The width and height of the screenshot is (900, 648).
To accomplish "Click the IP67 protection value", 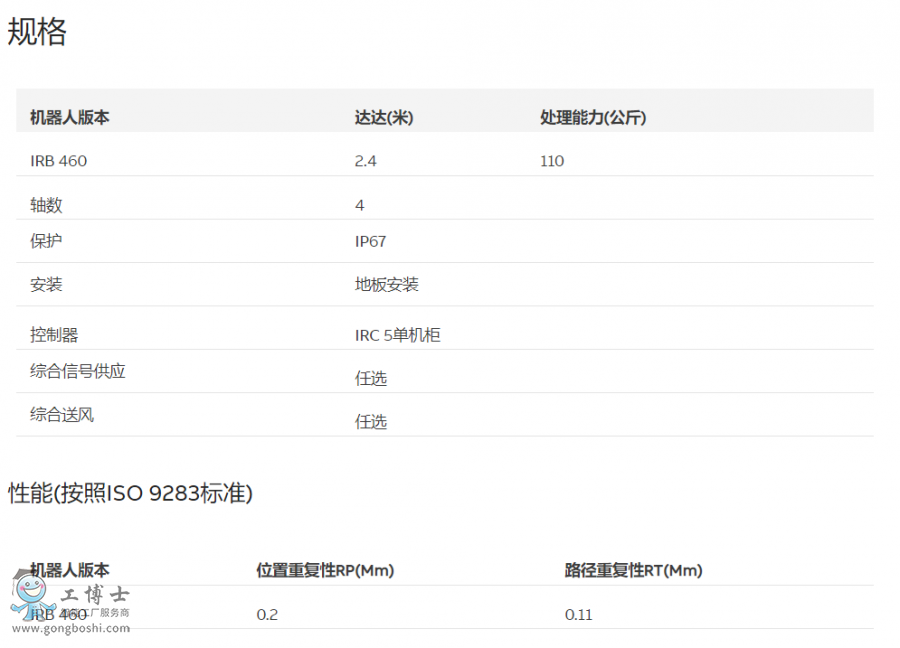I will click(370, 242).
